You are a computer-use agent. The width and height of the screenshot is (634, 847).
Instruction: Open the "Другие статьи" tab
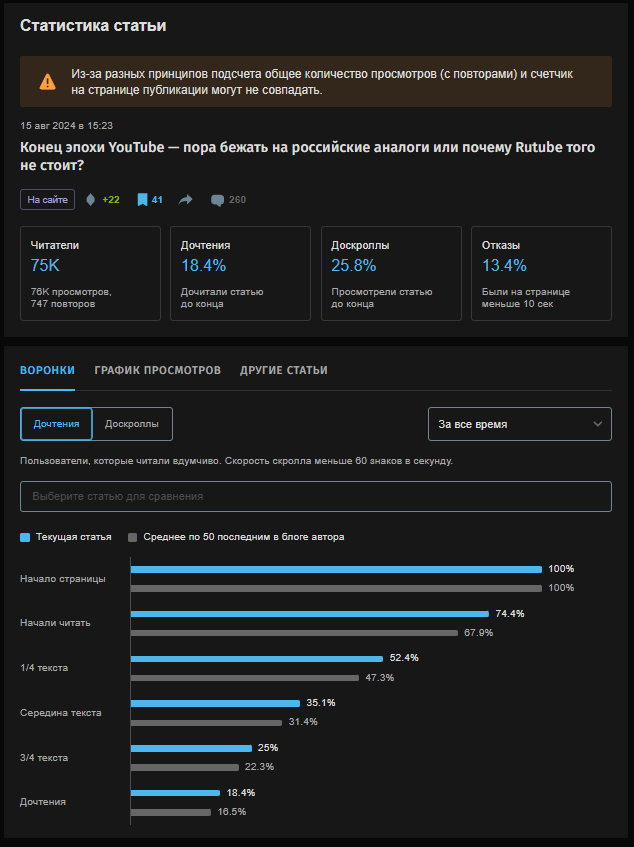pos(283,370)
